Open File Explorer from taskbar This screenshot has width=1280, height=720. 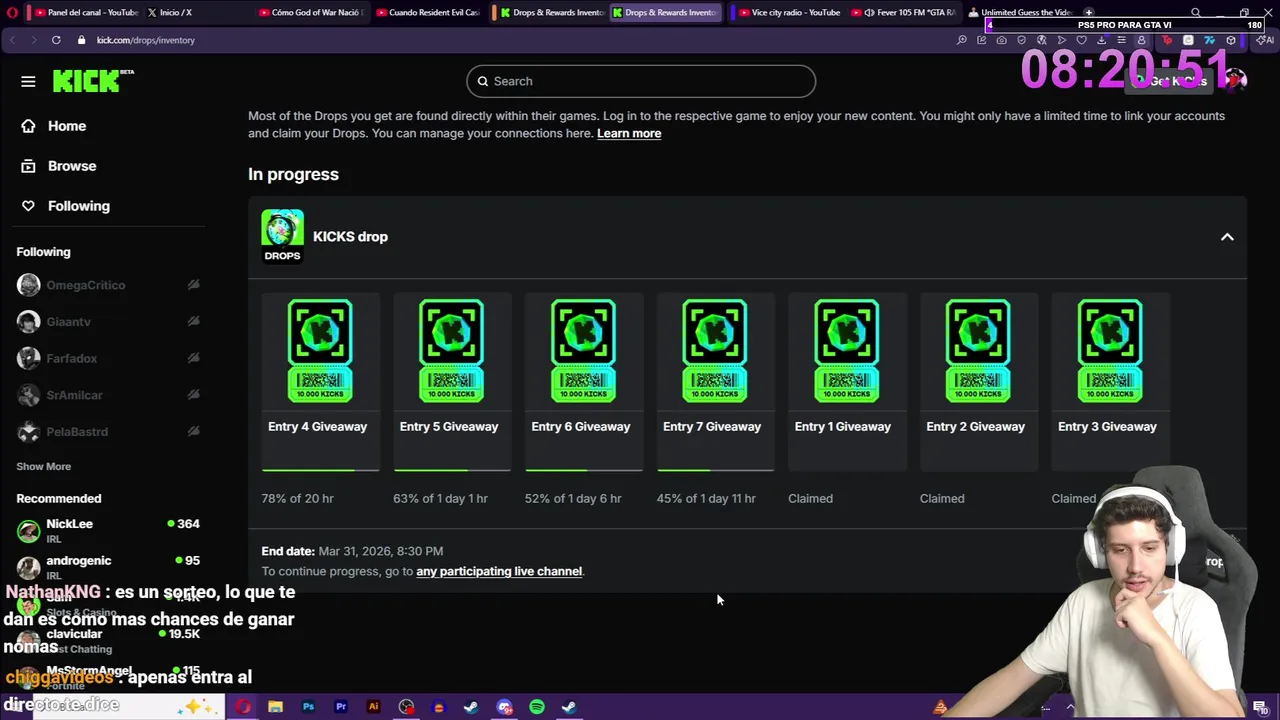(275, 707)
